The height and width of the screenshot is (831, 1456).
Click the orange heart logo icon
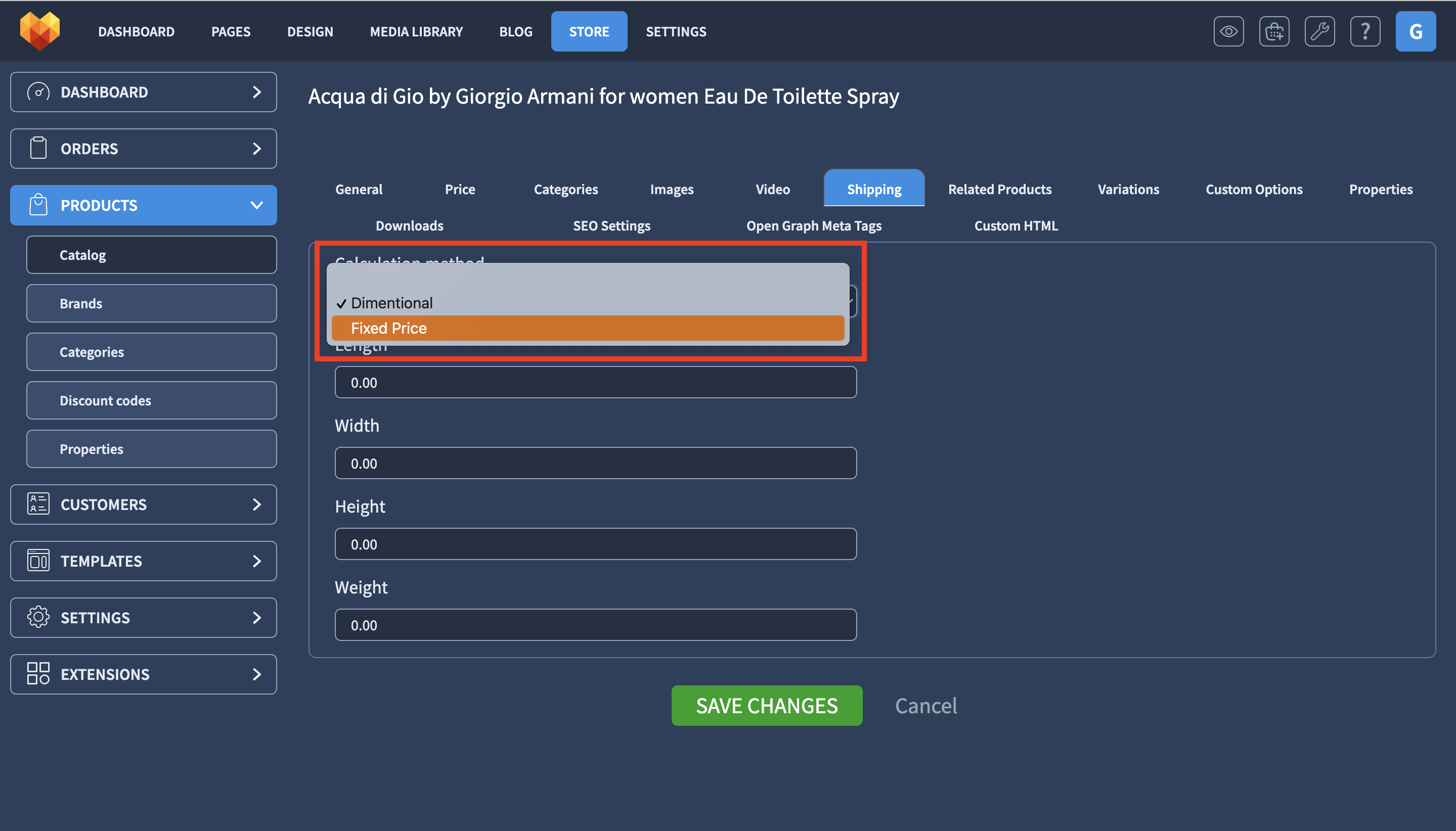[39, 31]
